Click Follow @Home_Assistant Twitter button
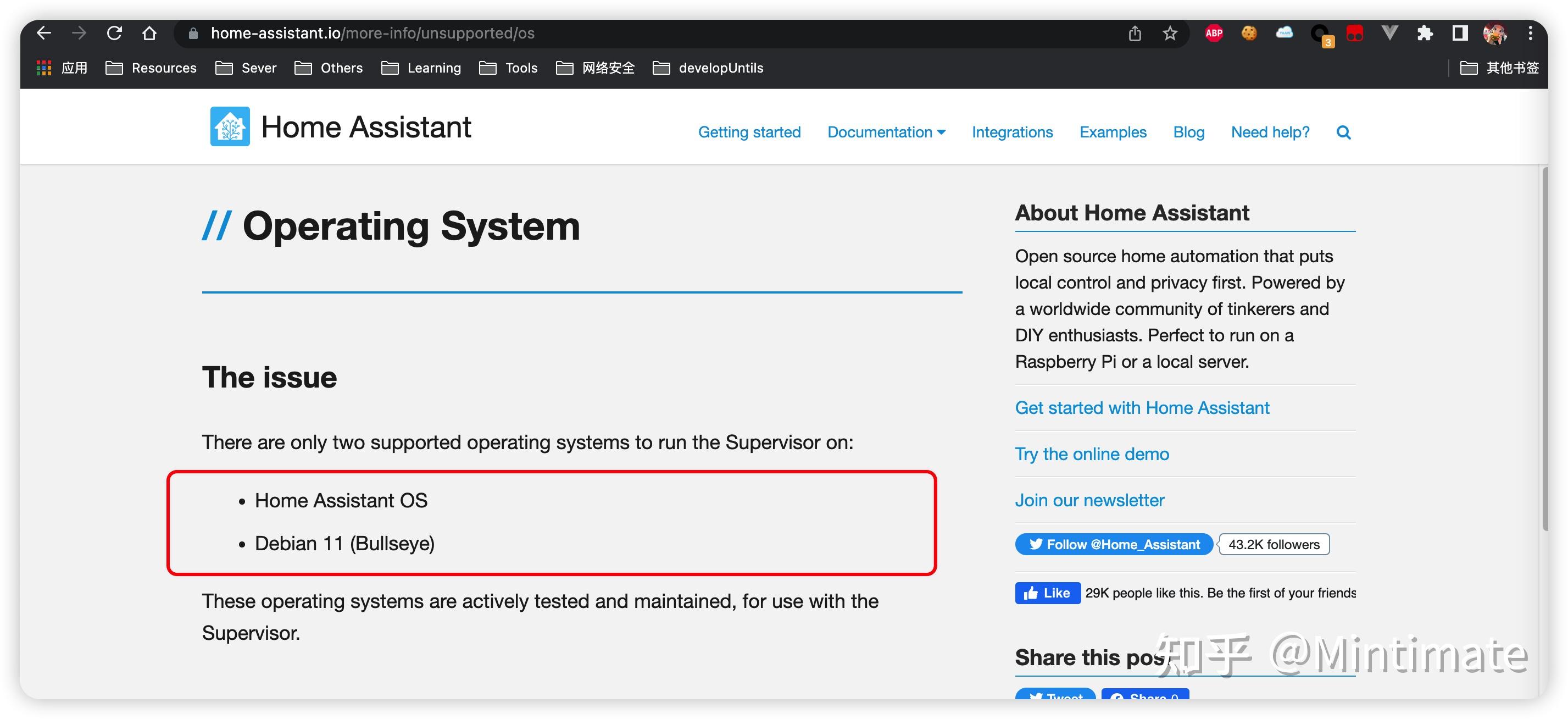The width and height of the screenshot is (1568, 719). point(1113,544)
